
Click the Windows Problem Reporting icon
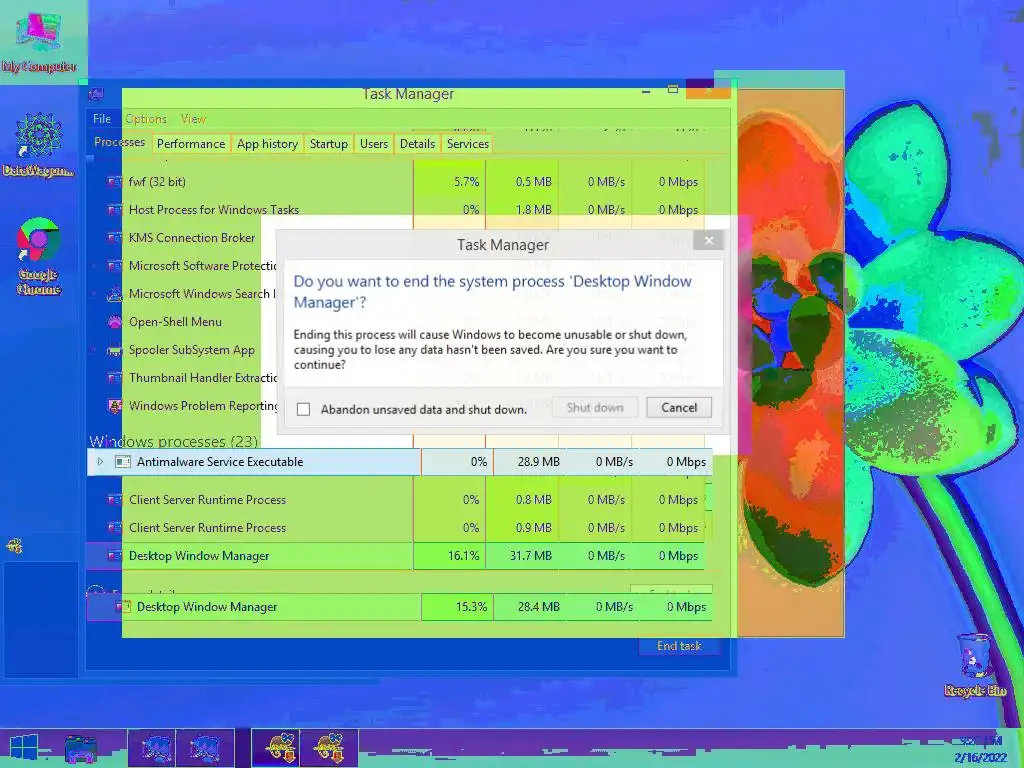114,406
